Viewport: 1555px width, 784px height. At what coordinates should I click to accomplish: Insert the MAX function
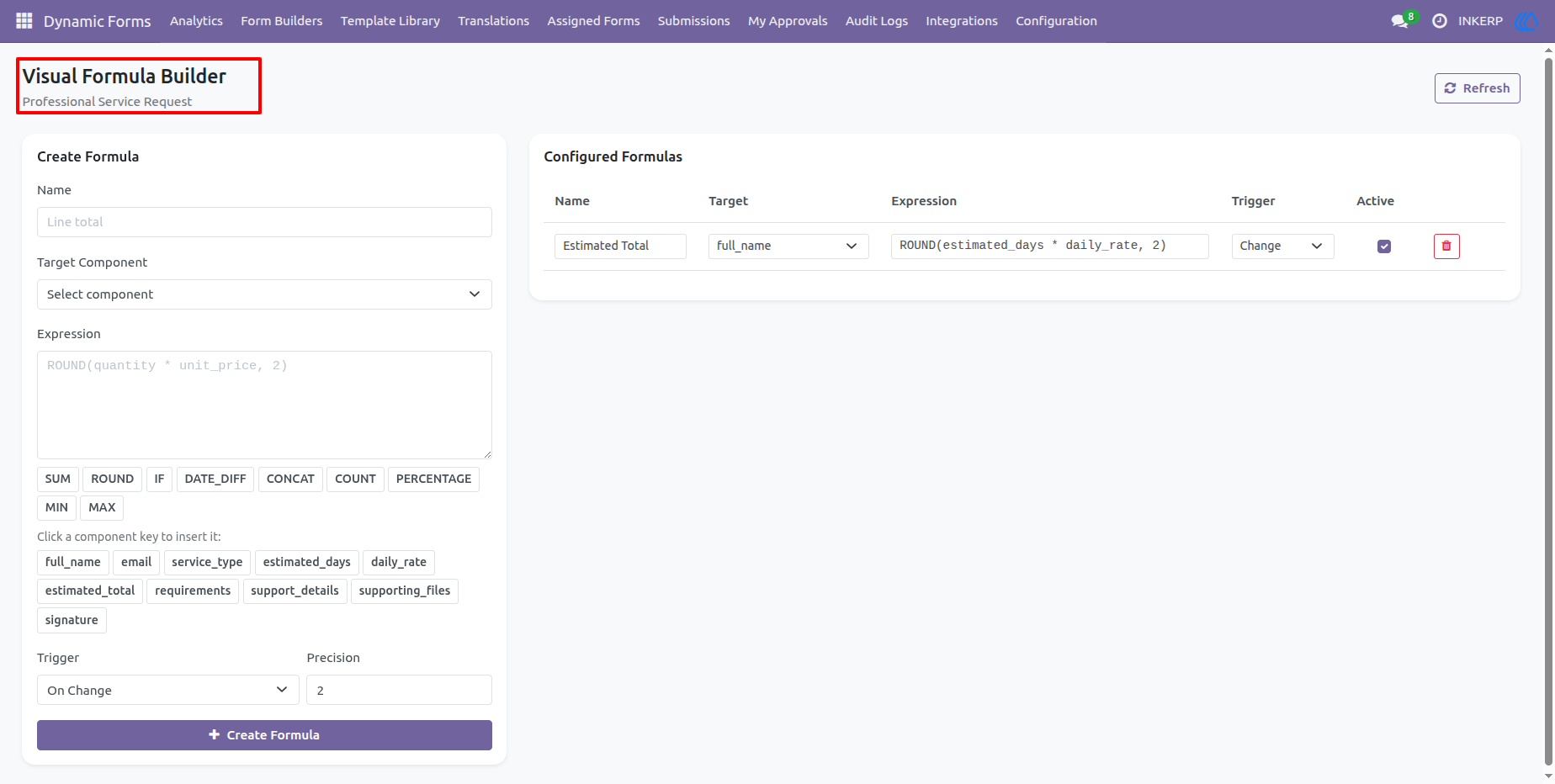pyautogui.click(x=102, y=508)
